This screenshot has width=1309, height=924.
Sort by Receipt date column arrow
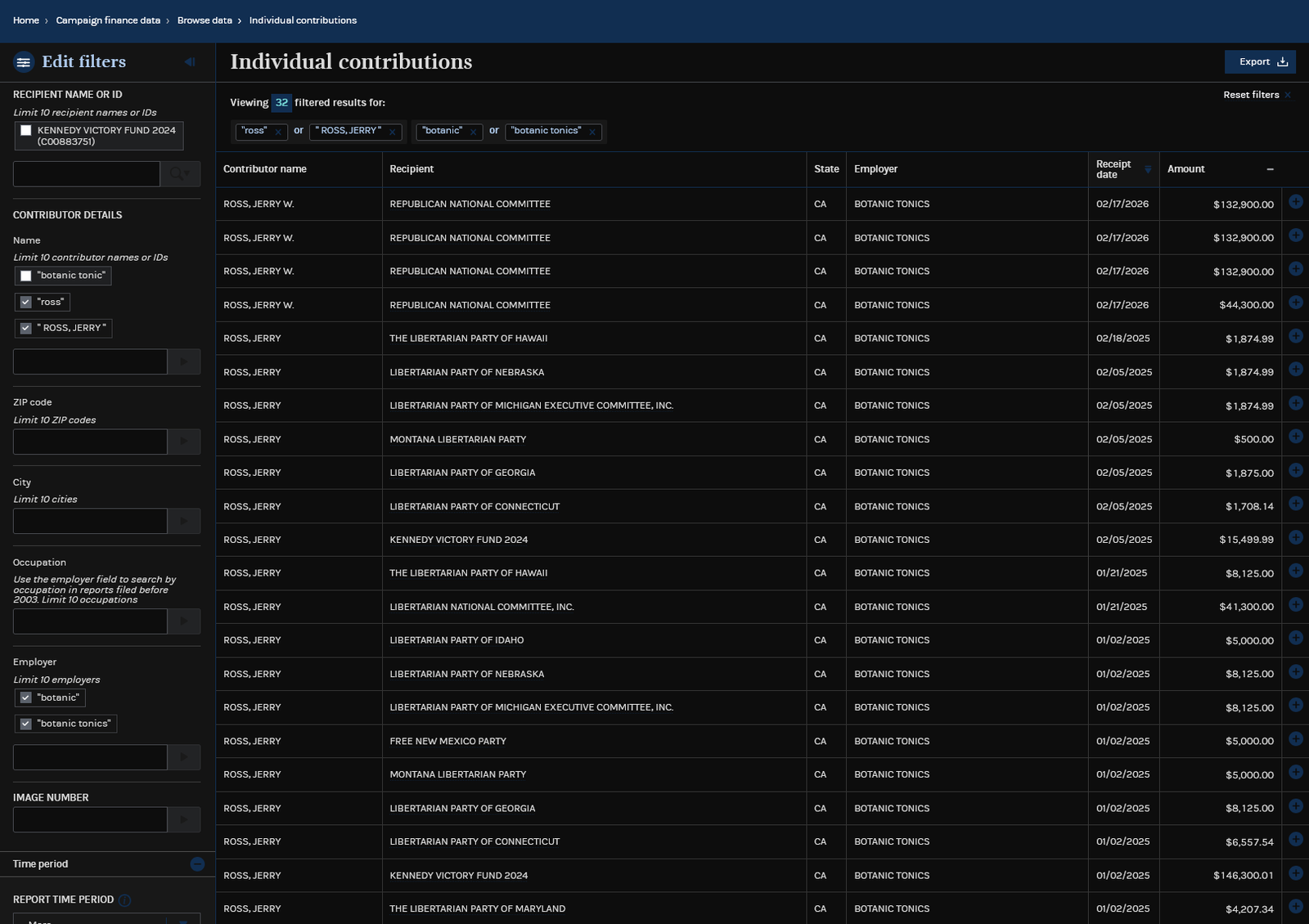1148,169
